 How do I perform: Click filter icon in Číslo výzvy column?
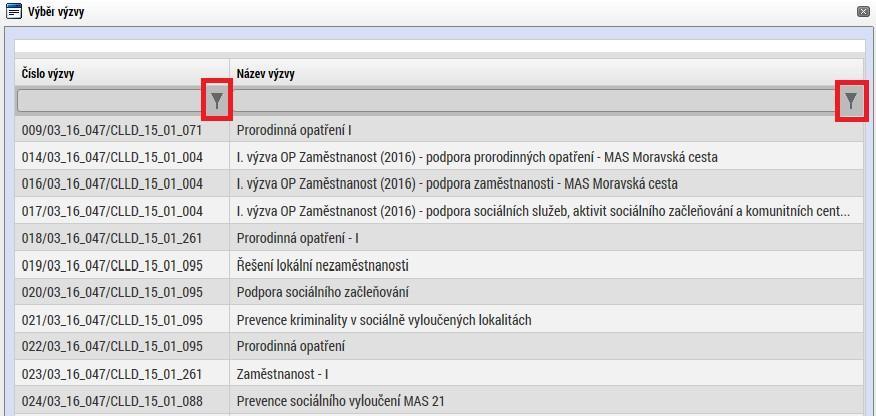pyautogui.click(x=217, y=101)
